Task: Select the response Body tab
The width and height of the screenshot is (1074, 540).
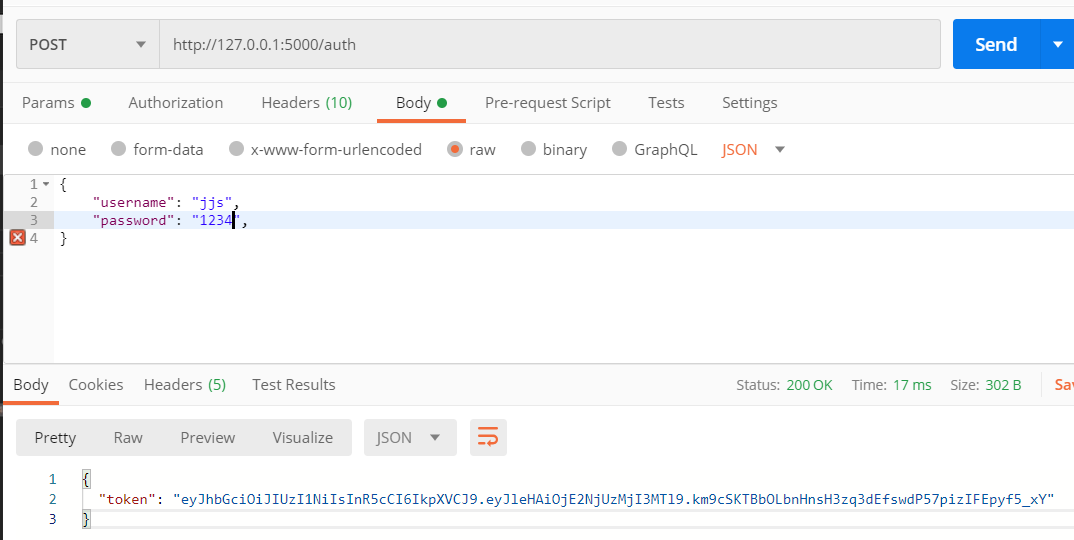Action: click(31, 384)
